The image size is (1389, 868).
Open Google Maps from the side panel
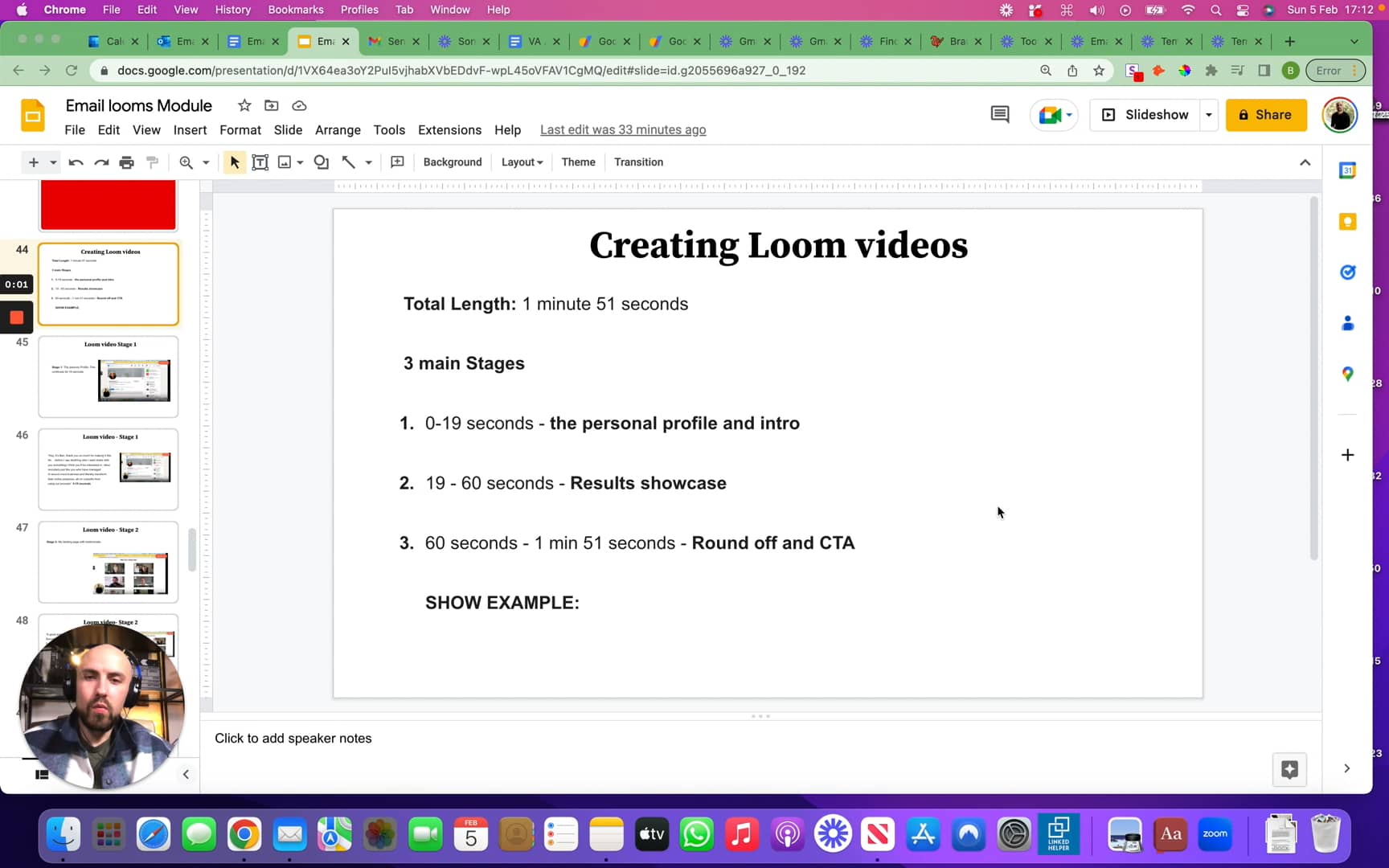[x=1348, y=374]
